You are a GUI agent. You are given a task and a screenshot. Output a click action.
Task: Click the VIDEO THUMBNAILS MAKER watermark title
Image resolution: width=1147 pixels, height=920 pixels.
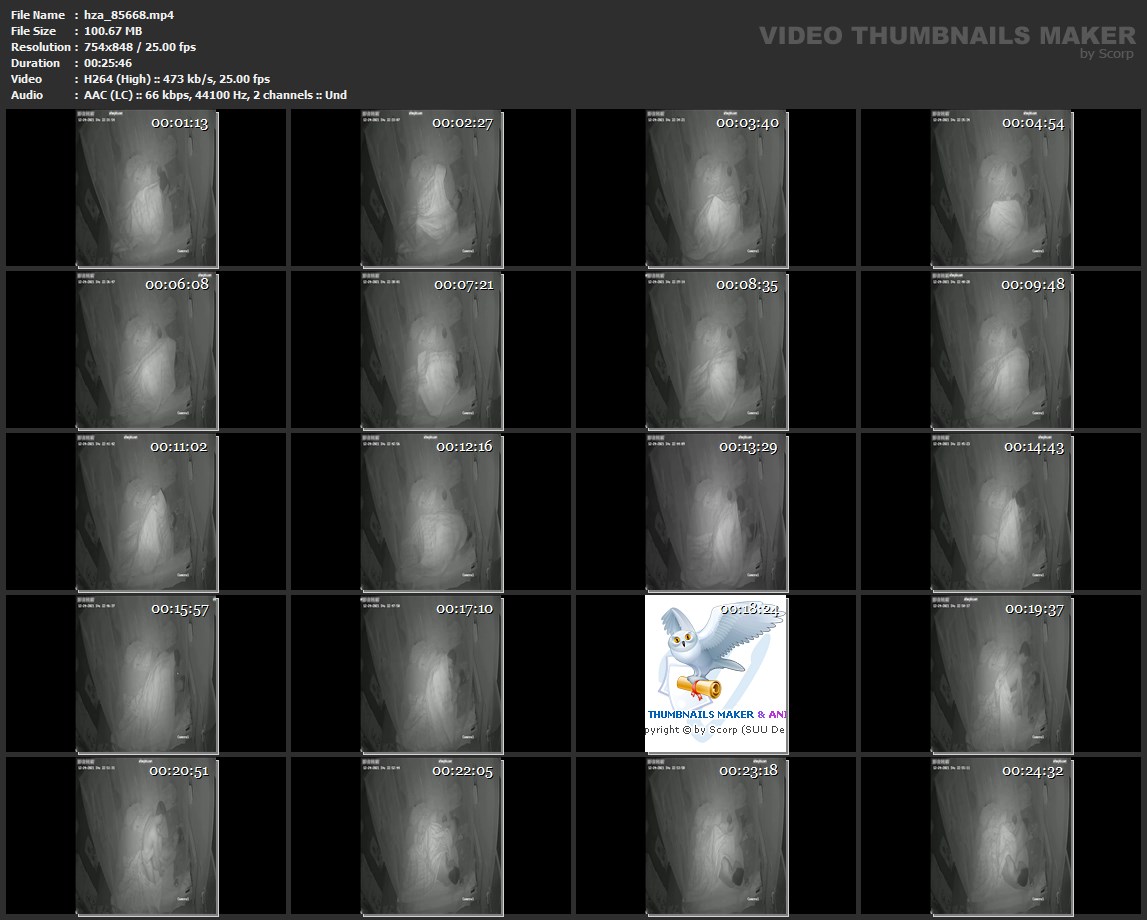pos(946,36)
